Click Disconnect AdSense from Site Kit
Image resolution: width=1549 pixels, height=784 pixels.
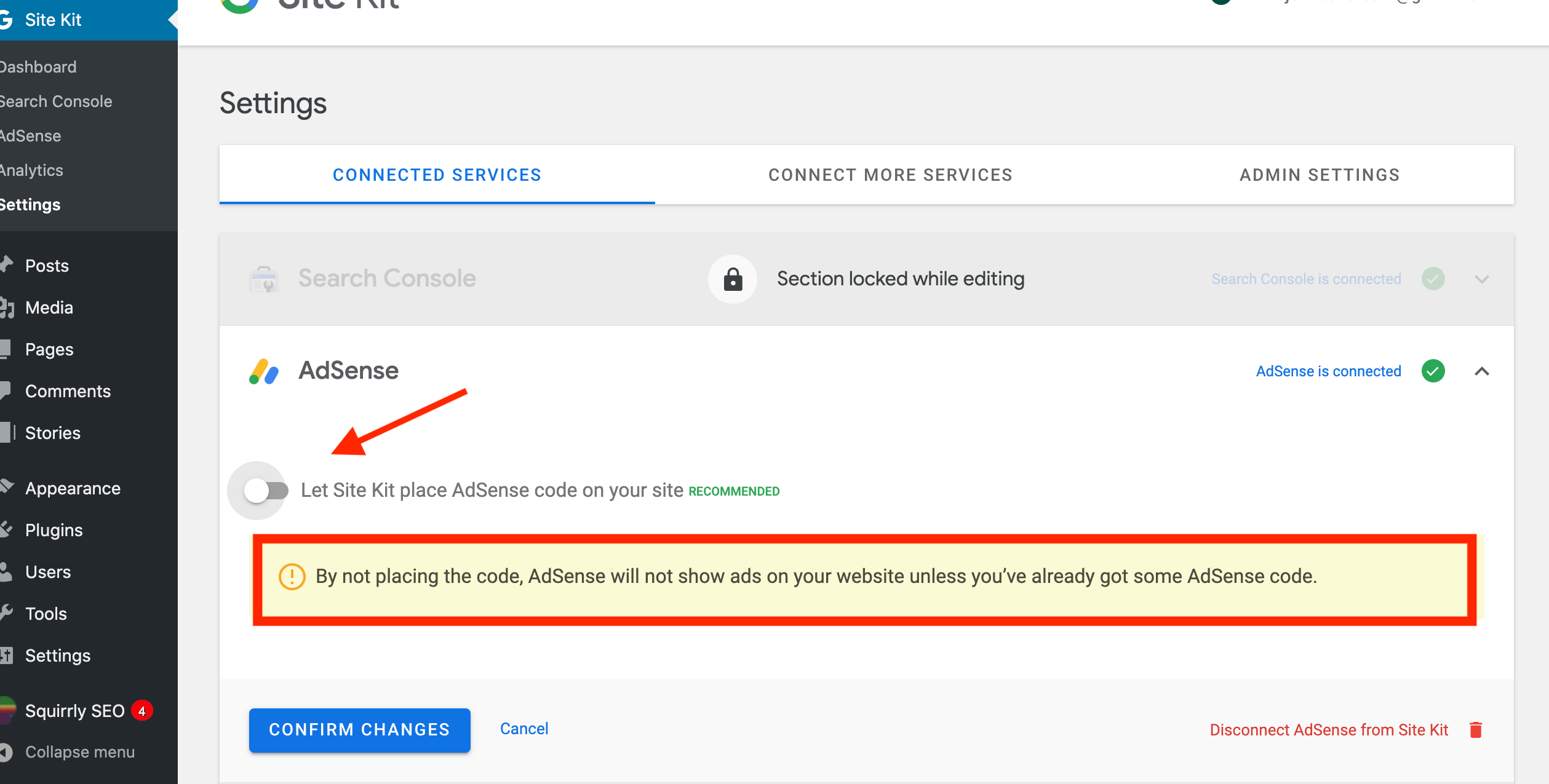point(1329,730)
